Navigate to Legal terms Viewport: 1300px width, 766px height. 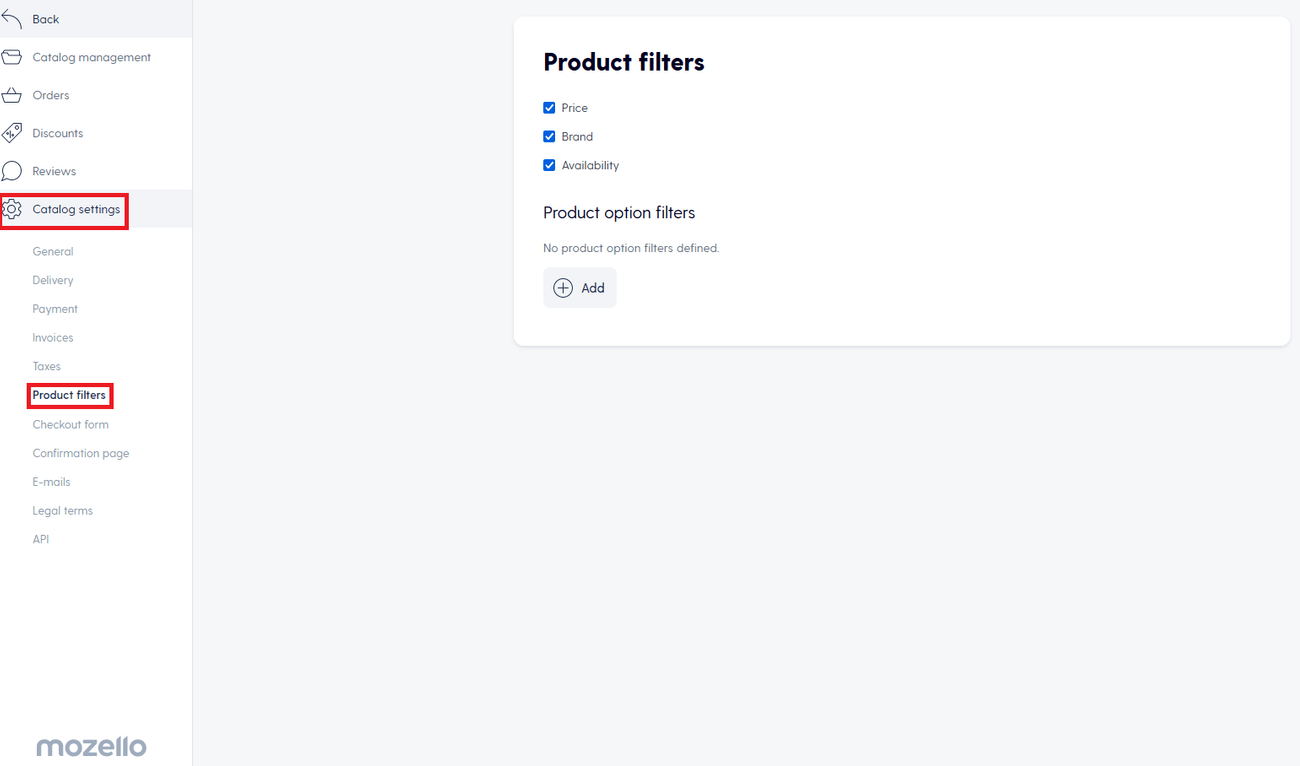tap(62, 511)
